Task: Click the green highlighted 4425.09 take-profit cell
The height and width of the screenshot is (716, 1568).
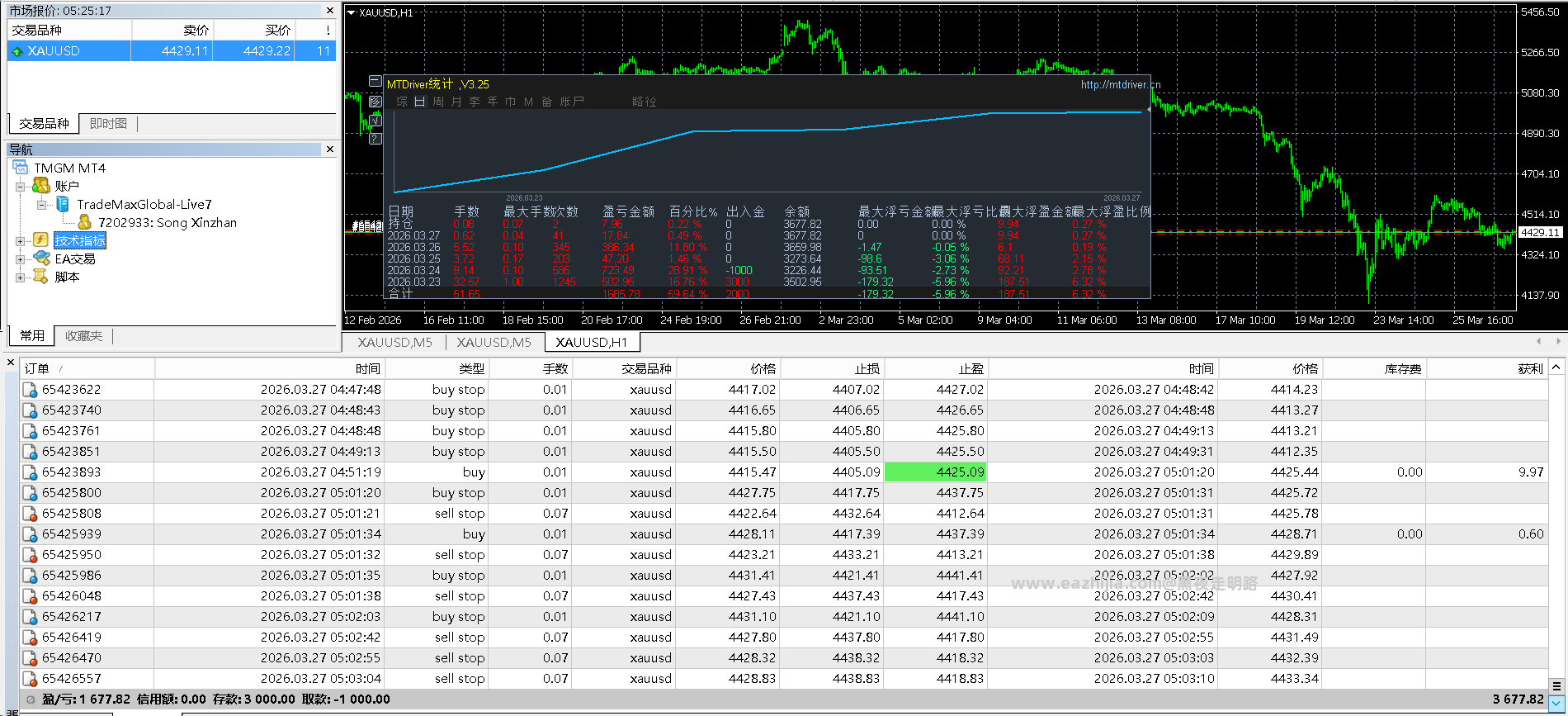Action: (935, 472)
